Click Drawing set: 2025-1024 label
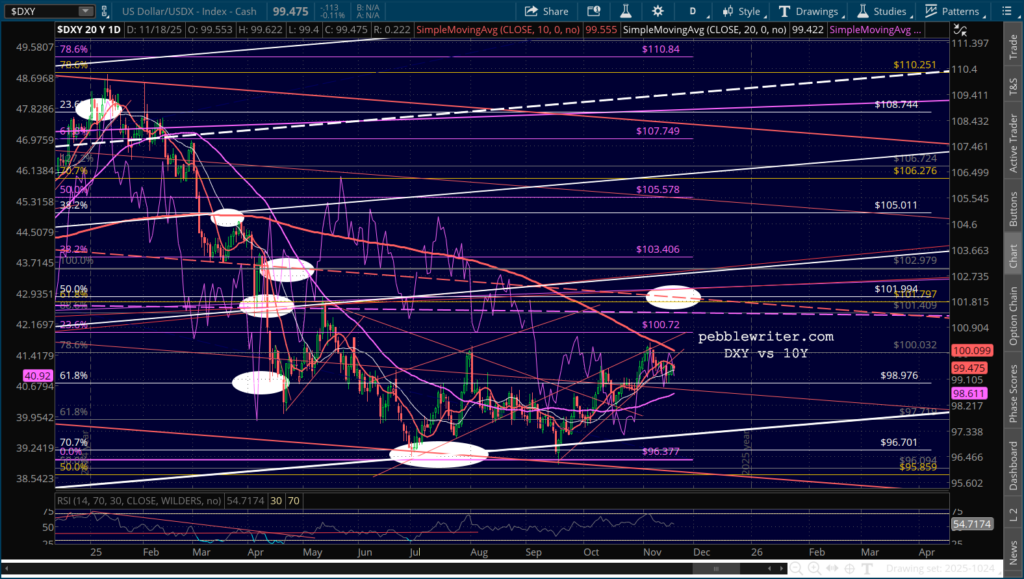This screenshot has width=1024, height=579. (x=938, y=569)
